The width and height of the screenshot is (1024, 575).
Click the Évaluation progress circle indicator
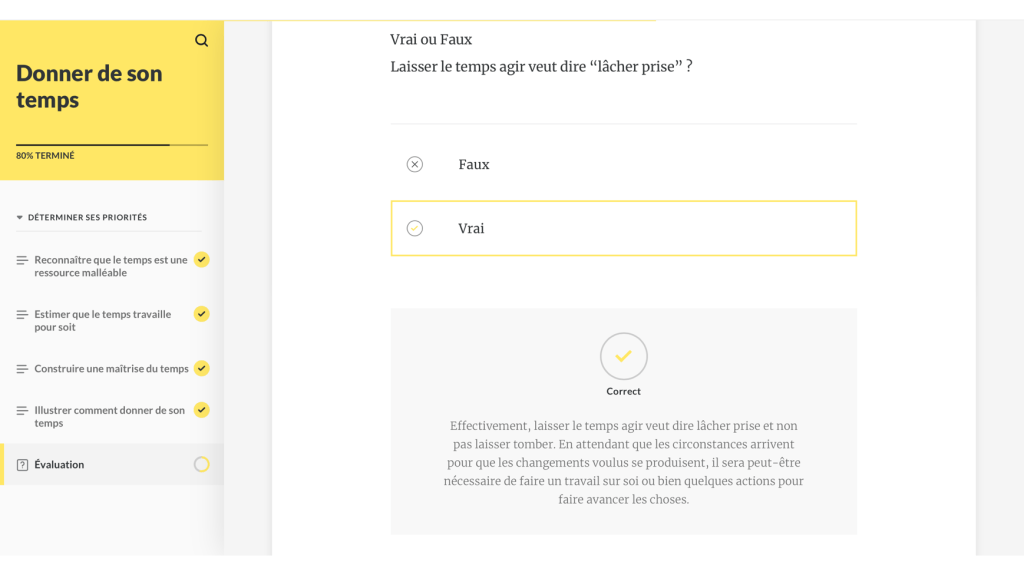pyautogui.click(x=201, y=464)
